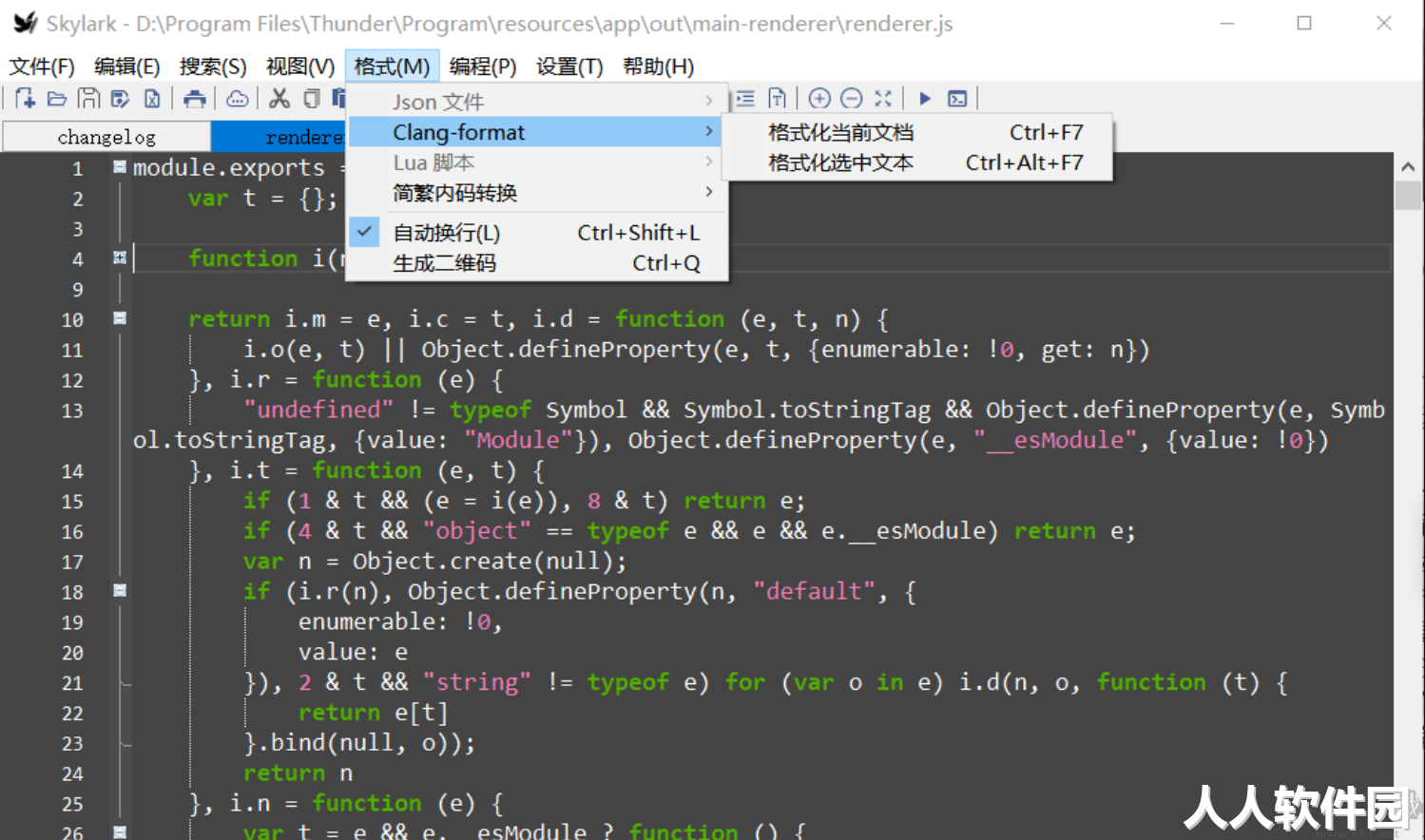Open the Clang-format submenu arrow
The width and height of the screenshot is (1425, 840).
click(x=709, y=132)
